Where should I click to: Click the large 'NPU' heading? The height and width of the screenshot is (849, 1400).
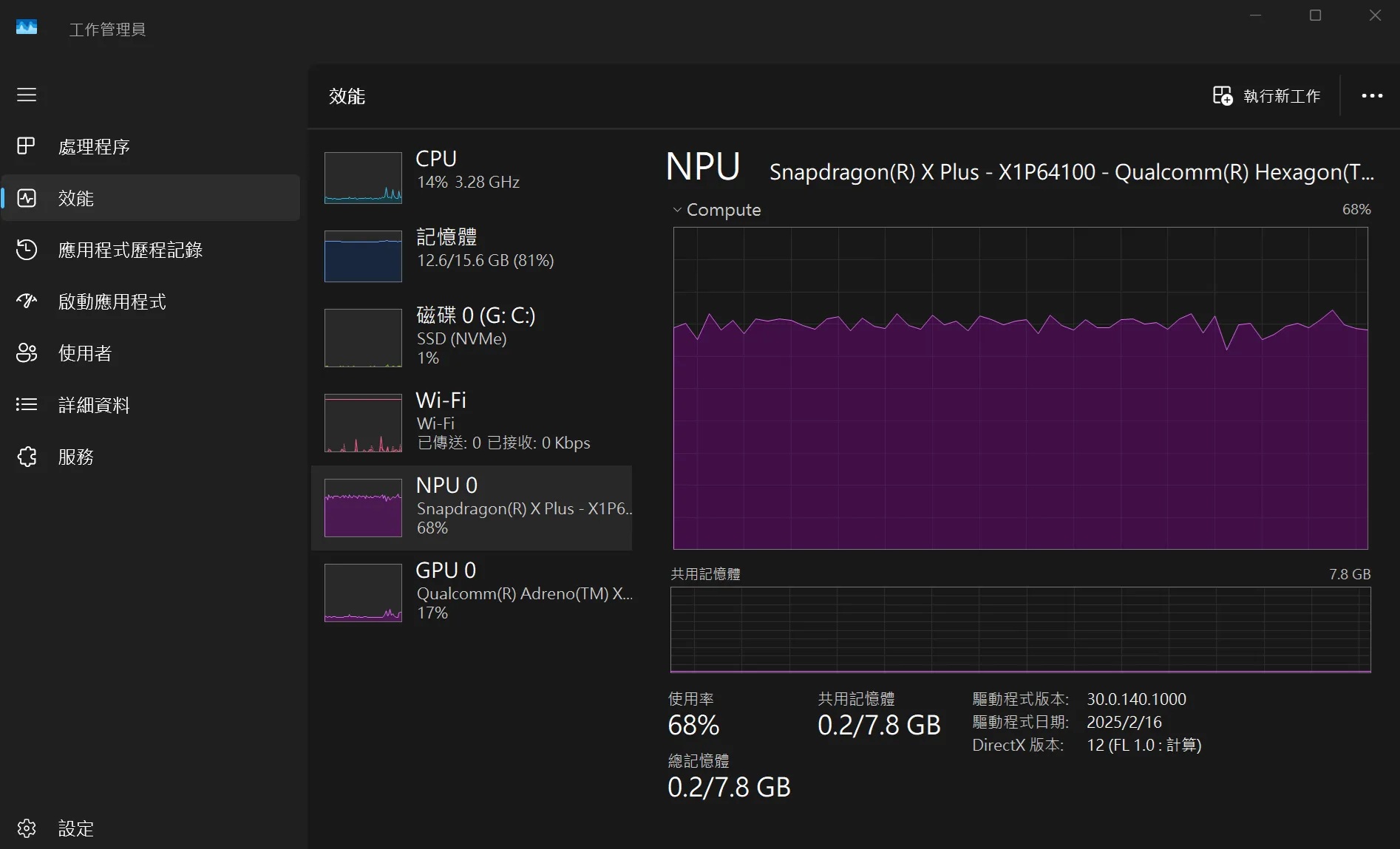click(x=702, y=166)
